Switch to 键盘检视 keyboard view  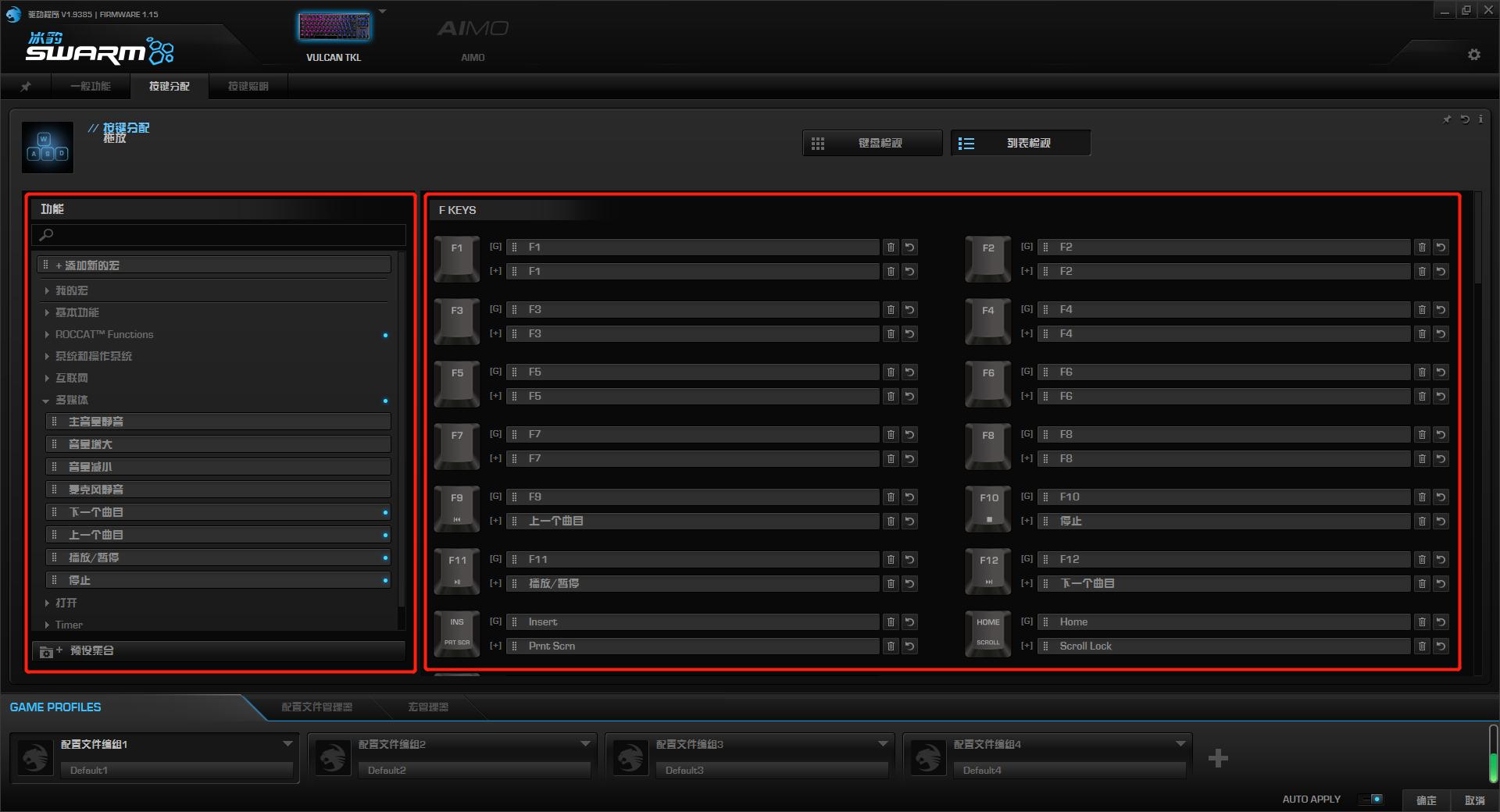click(872, 144)
